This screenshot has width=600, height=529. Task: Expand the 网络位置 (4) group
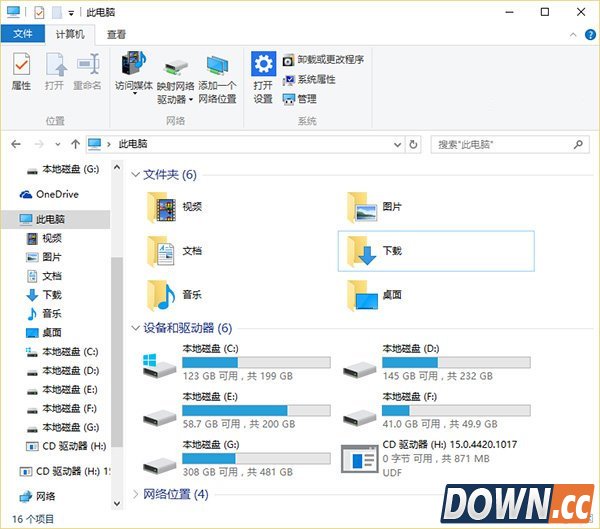coord(136,494)
